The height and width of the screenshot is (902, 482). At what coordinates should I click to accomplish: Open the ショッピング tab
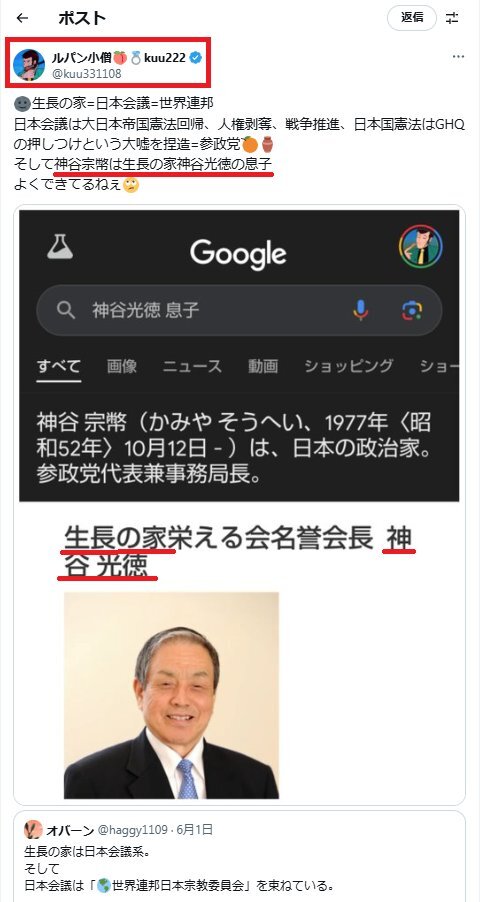[x=349, y=366]
